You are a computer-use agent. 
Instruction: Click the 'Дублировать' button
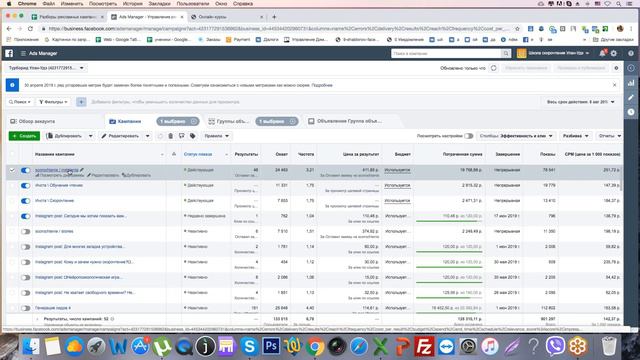64,136
